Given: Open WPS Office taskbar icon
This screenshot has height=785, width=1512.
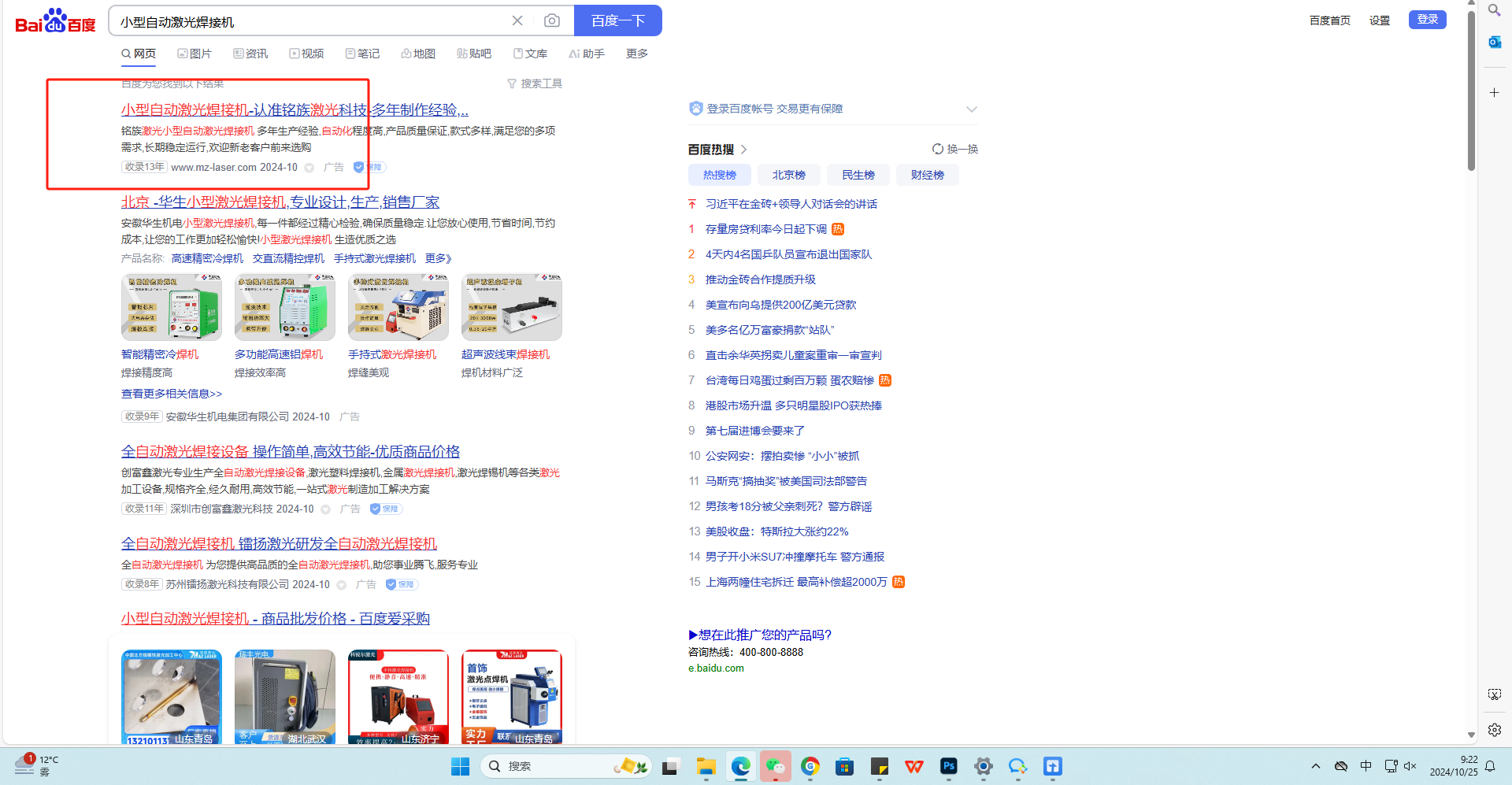Looking at the screenshot, I should [x=914, y=766].
